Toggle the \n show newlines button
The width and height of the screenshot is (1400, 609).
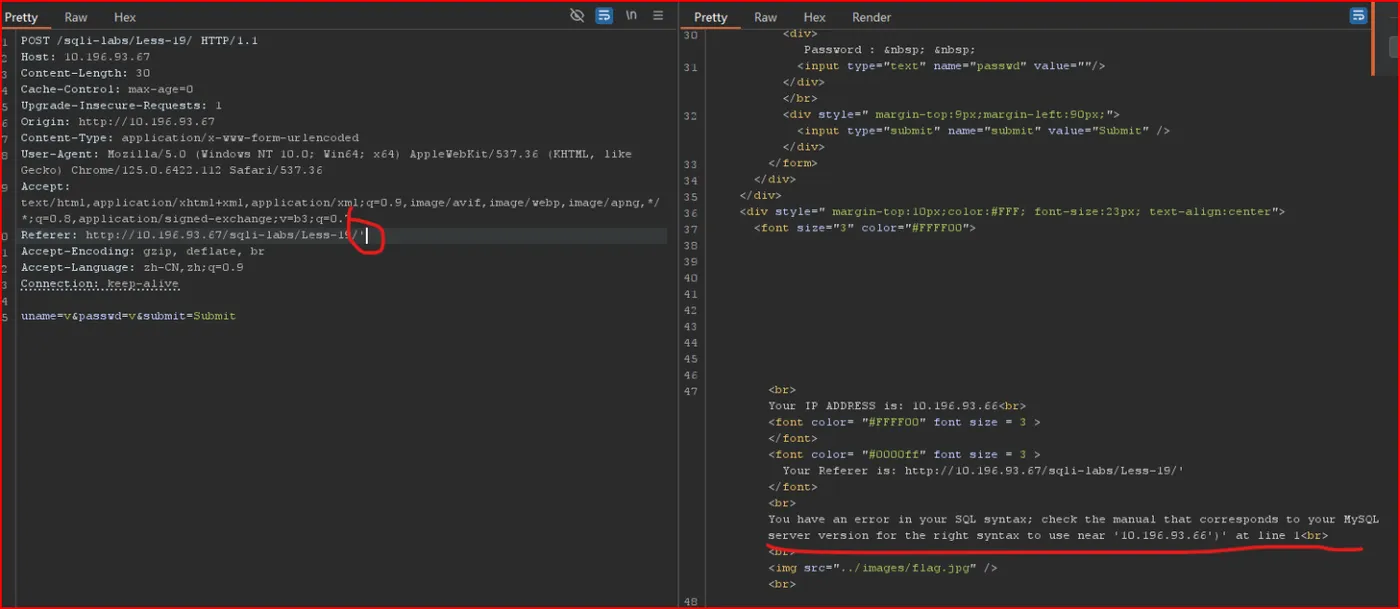click(631, 16)
